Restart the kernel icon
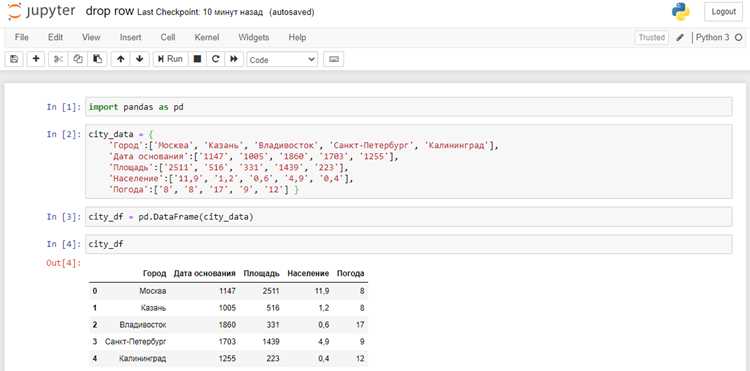This screenshot has width=750, height=371. pos(216,59)
